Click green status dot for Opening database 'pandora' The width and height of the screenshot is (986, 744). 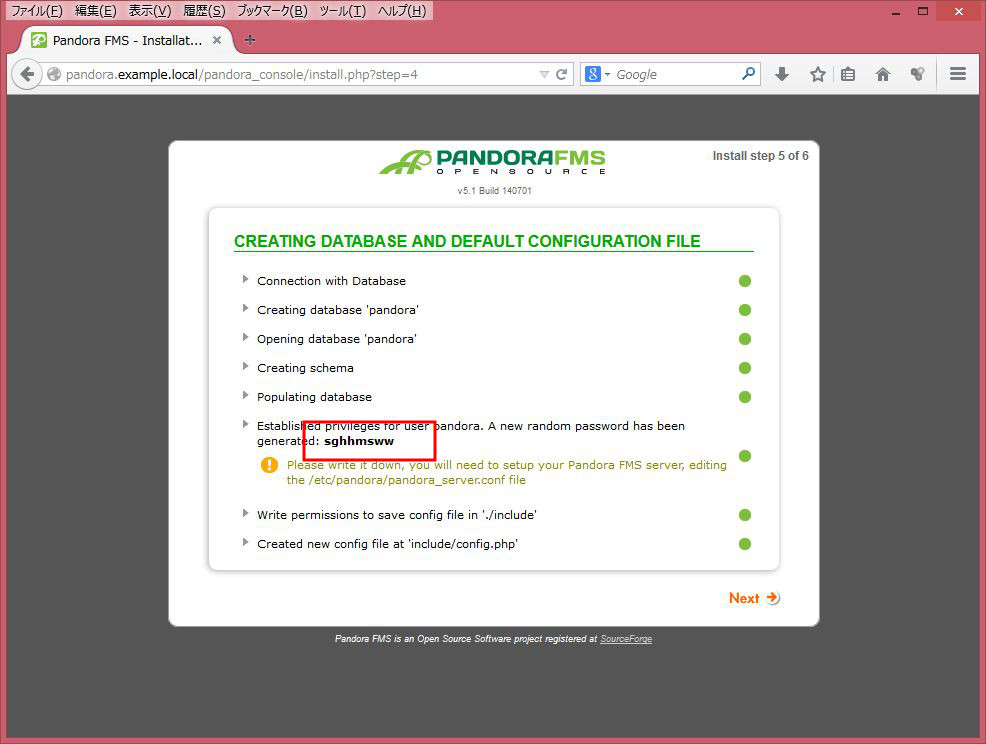(745, 339)
